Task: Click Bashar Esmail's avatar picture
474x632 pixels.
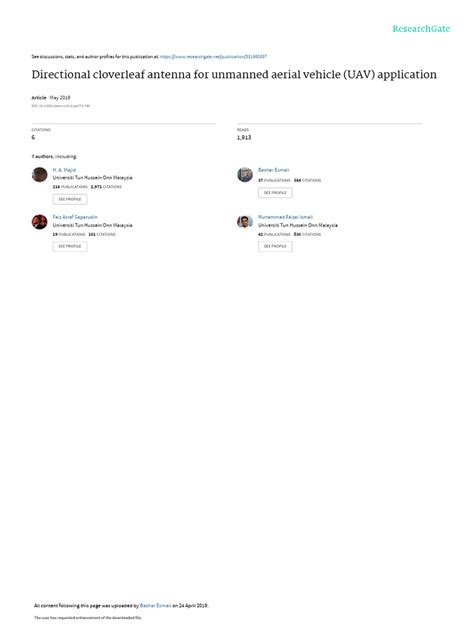Action: tap(245, 175)
